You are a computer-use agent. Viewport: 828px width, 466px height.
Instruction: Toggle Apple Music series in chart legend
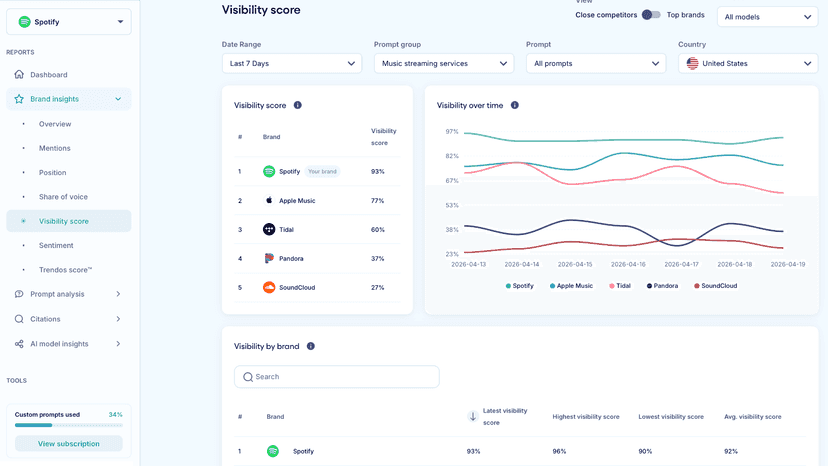(x=571, y=286)
